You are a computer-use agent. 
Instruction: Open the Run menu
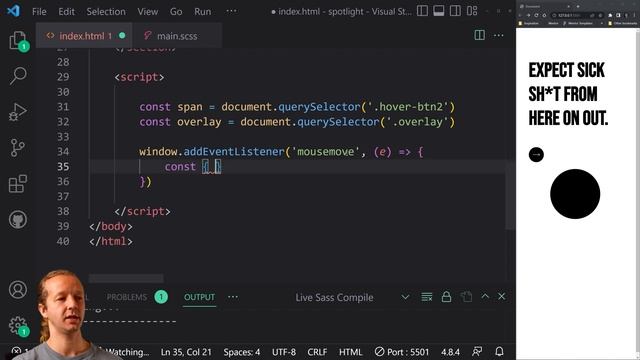click(x=202, y=11)
